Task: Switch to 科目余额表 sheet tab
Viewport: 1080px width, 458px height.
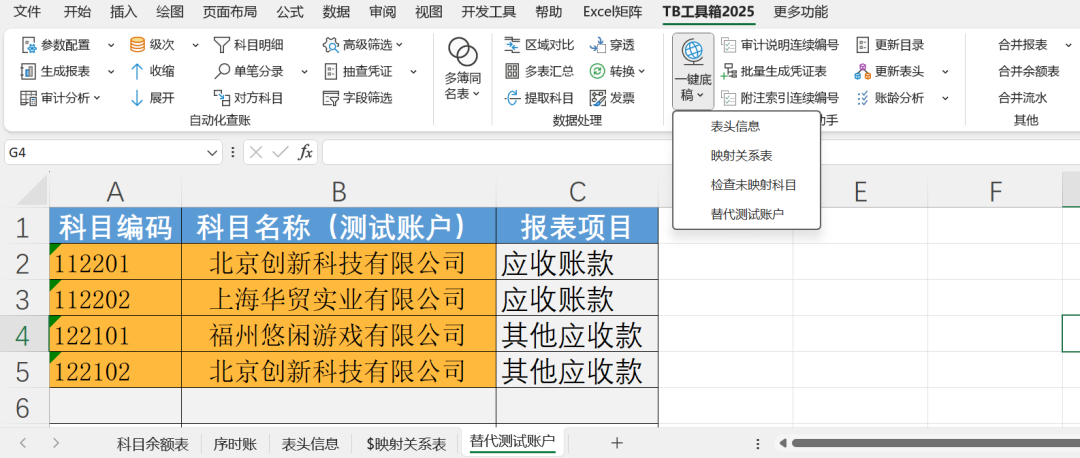Action: pos(152,444)
